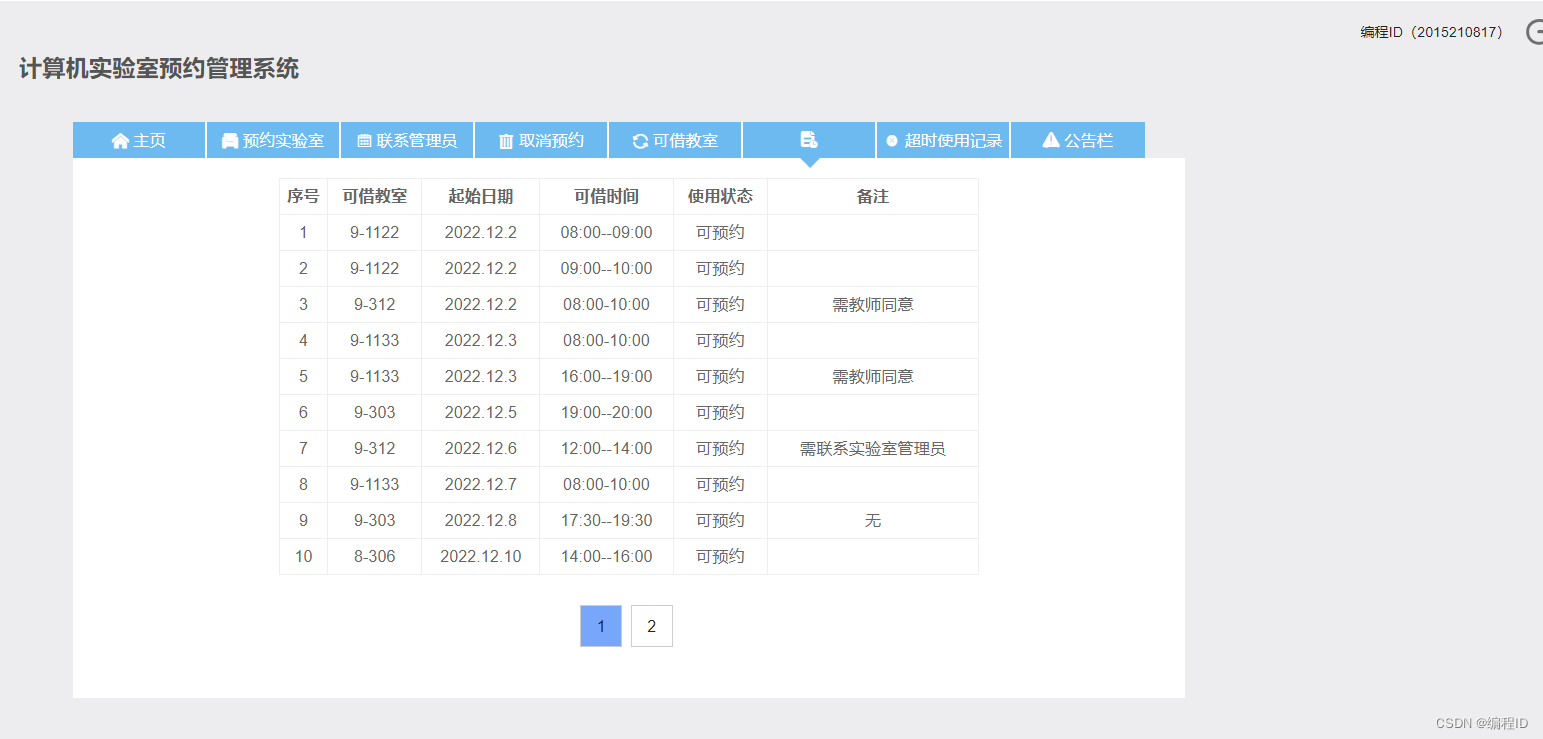Select time 14:00--16:00
The height and width of the screenshot is (739, 1543).
(607, 557)
